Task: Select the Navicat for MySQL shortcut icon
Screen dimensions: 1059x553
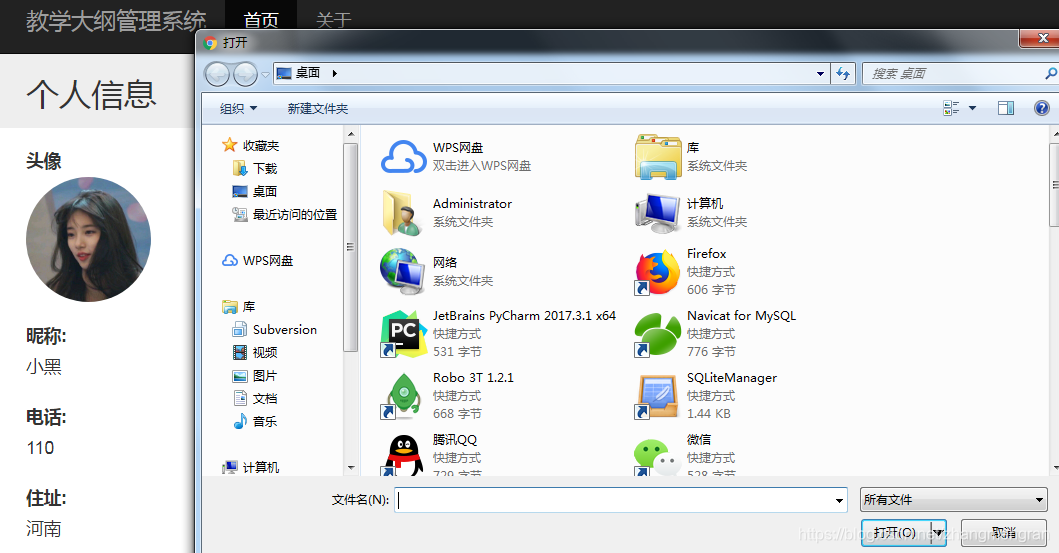Action: 658,334
